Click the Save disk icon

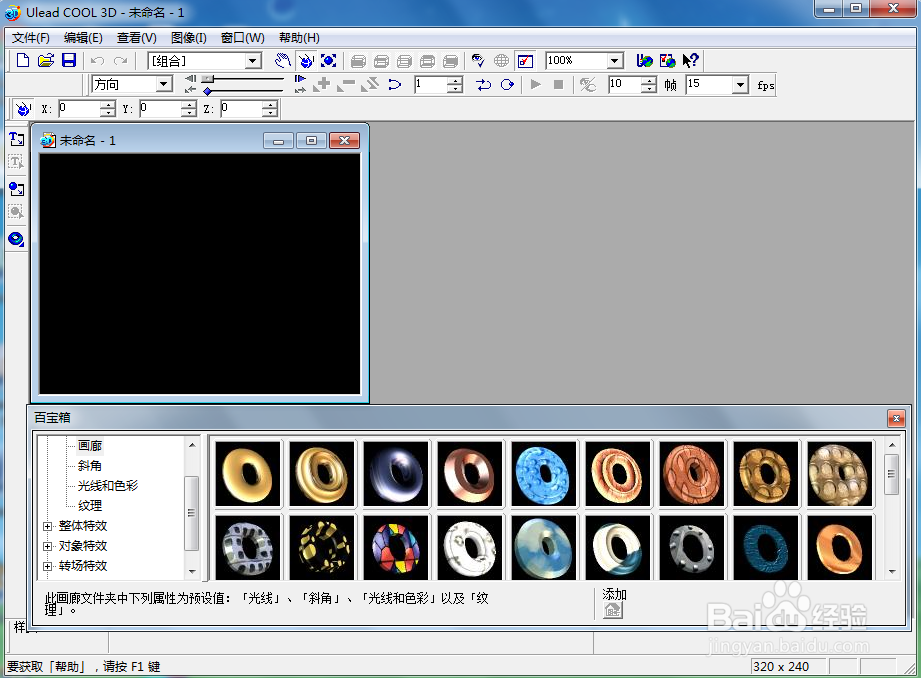coord(69,61)
